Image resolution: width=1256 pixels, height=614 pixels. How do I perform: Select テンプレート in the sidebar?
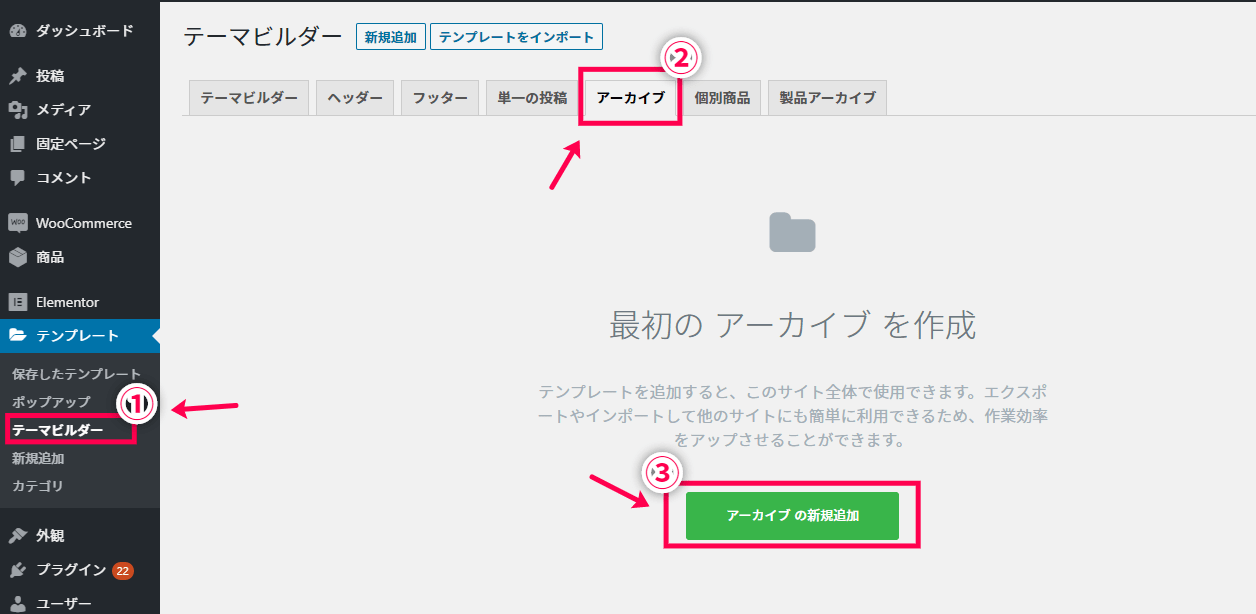pos(80,336)
